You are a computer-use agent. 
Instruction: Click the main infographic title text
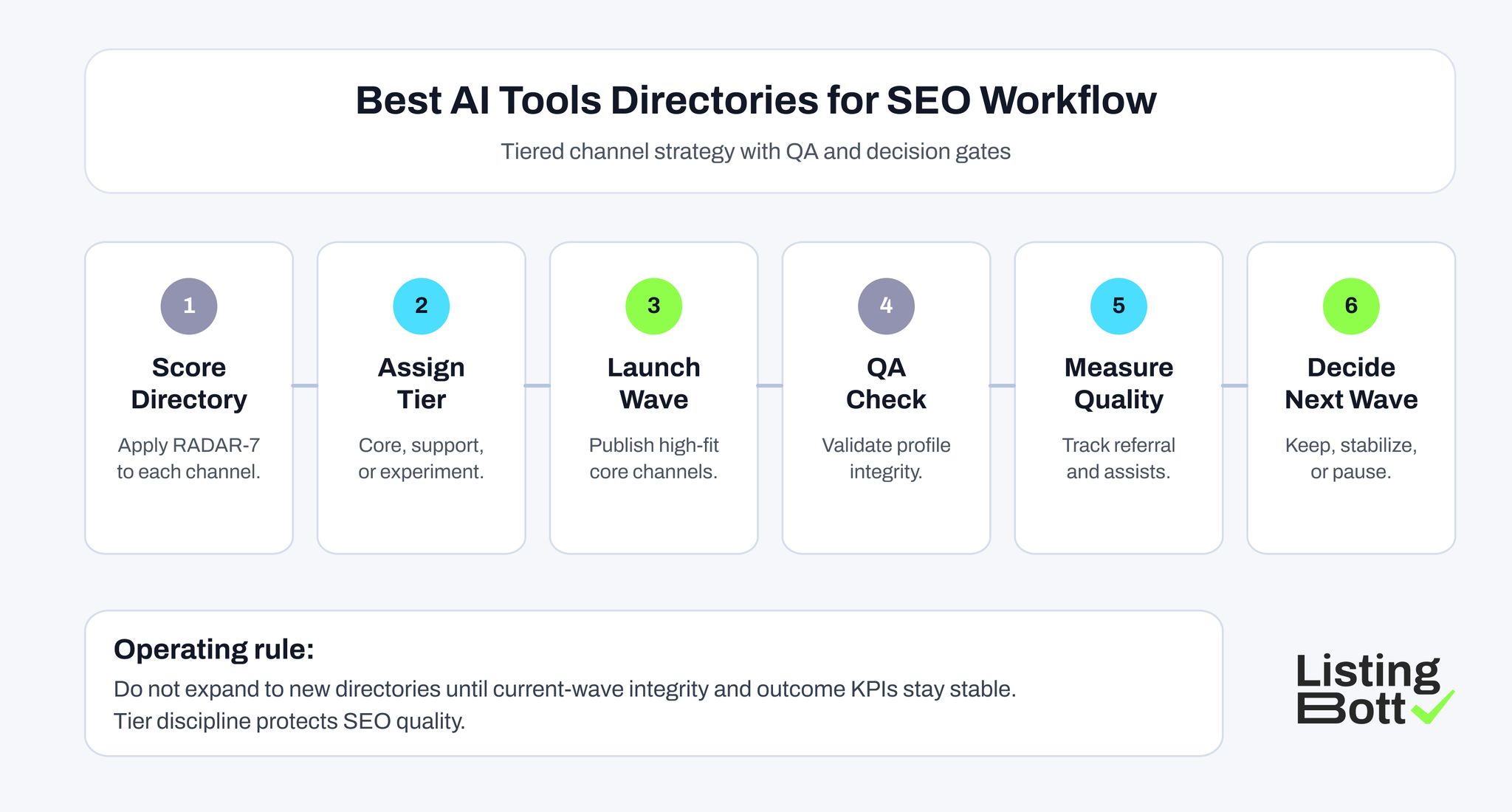(756, 100)
